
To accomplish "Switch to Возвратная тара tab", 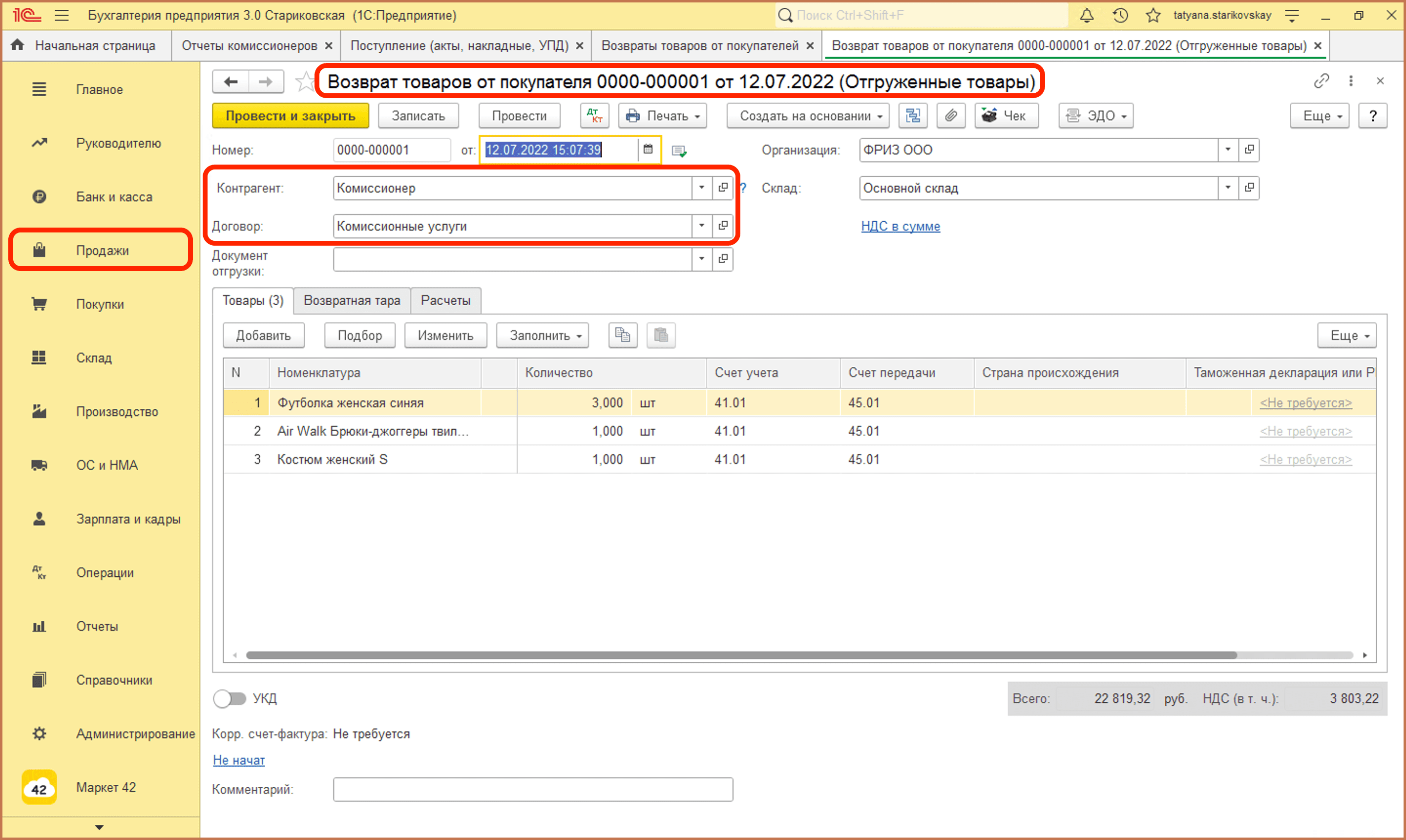I will tap(352, 300).
